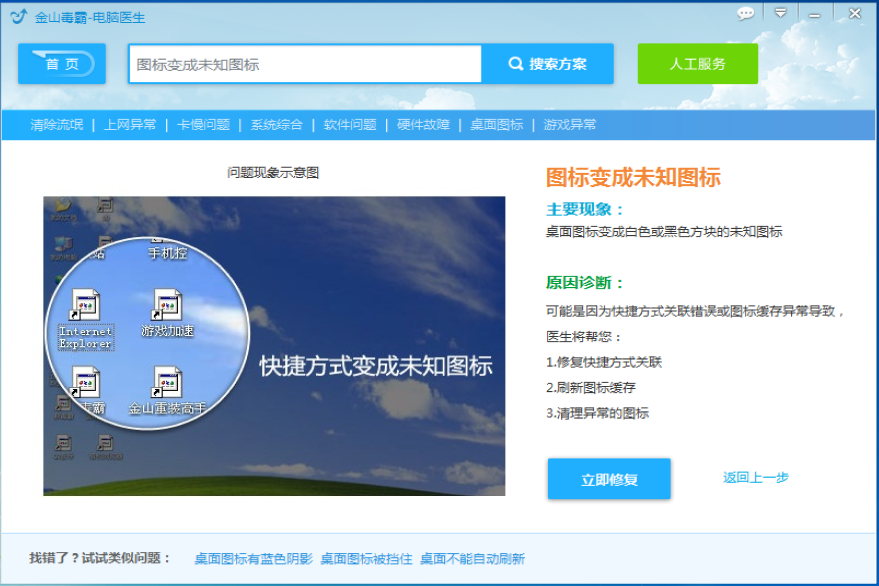Open 人工服务 manual service
Screen dimensions: 879x586
[x=697, y=64]
